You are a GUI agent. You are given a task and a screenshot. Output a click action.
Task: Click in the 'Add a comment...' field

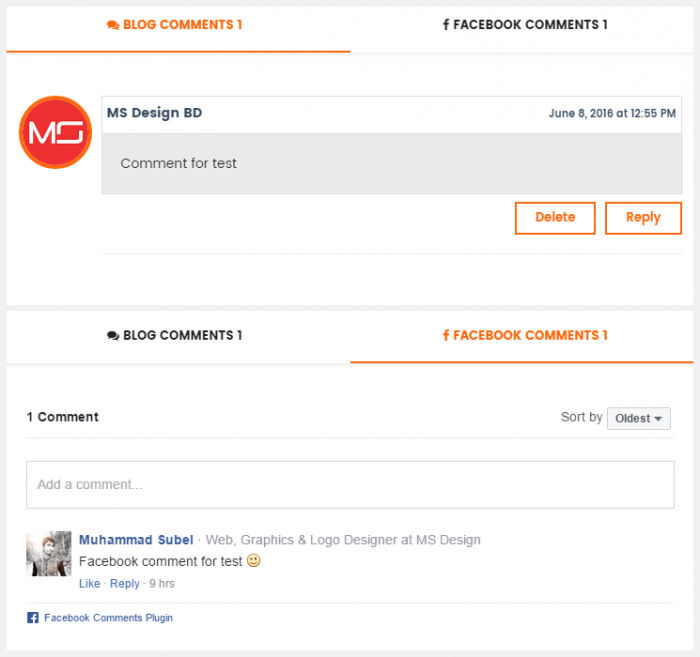[350, 485]
